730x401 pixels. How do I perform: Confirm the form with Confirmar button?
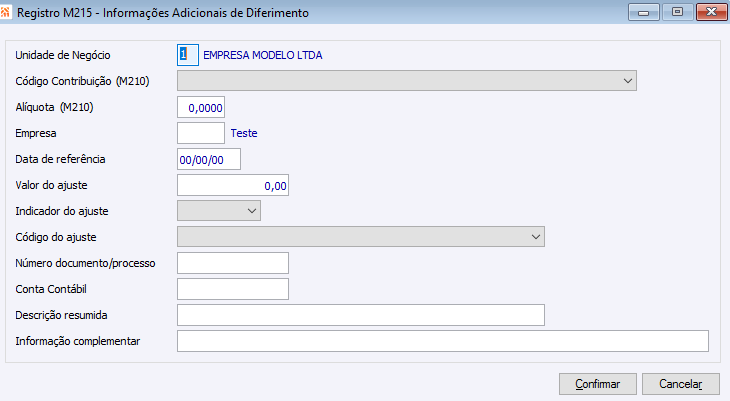coord(598,384)
